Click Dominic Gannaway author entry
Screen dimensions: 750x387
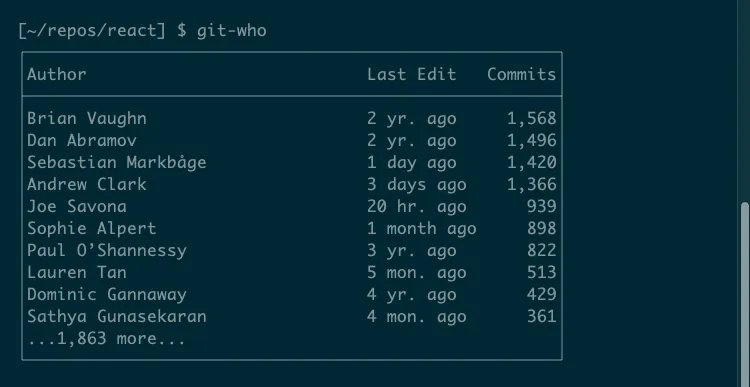pos(107,295)
